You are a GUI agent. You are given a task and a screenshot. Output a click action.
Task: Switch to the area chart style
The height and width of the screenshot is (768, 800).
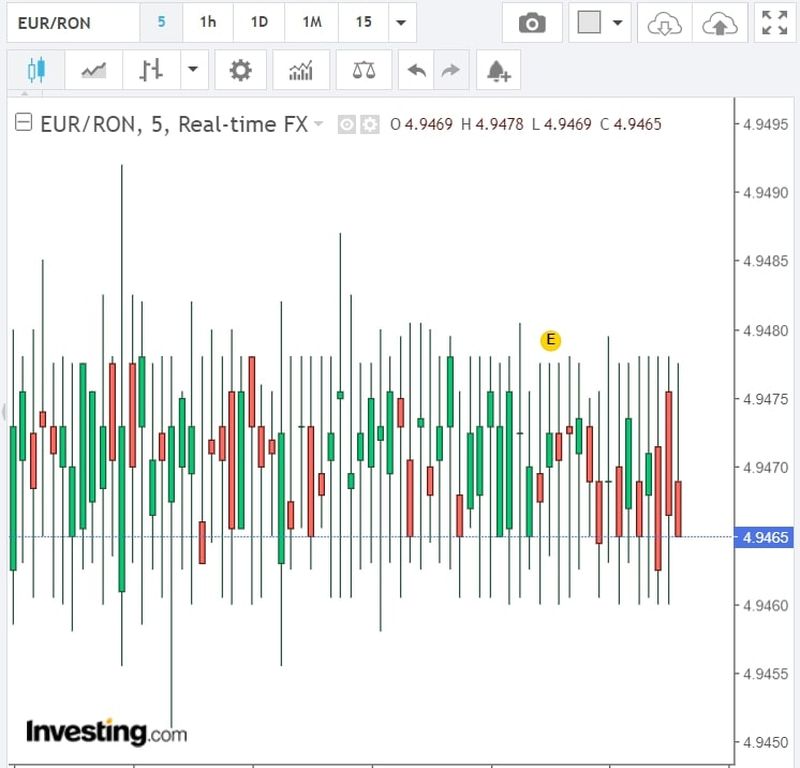click(94, 71)
